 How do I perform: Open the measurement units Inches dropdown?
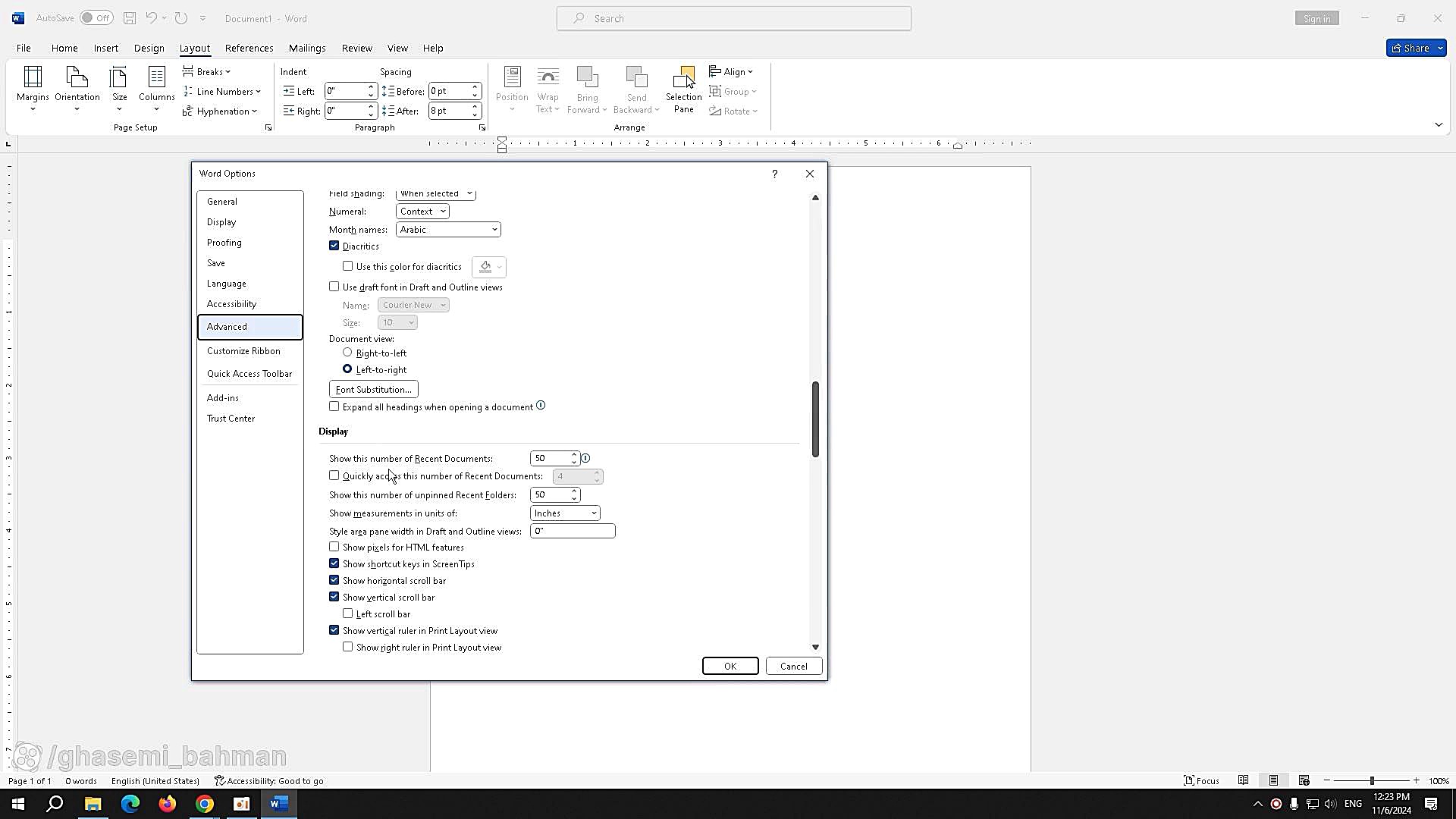(565, 513)
